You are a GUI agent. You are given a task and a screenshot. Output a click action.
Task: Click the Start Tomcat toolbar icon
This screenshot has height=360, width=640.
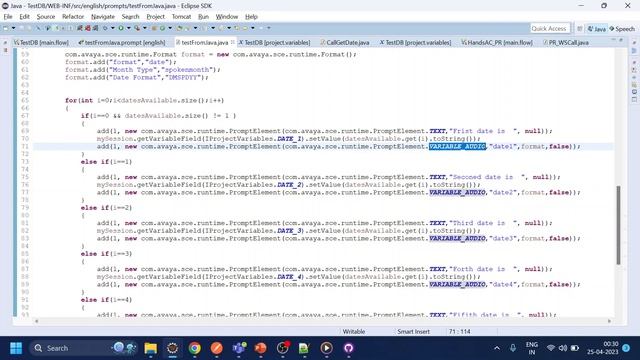80,28
